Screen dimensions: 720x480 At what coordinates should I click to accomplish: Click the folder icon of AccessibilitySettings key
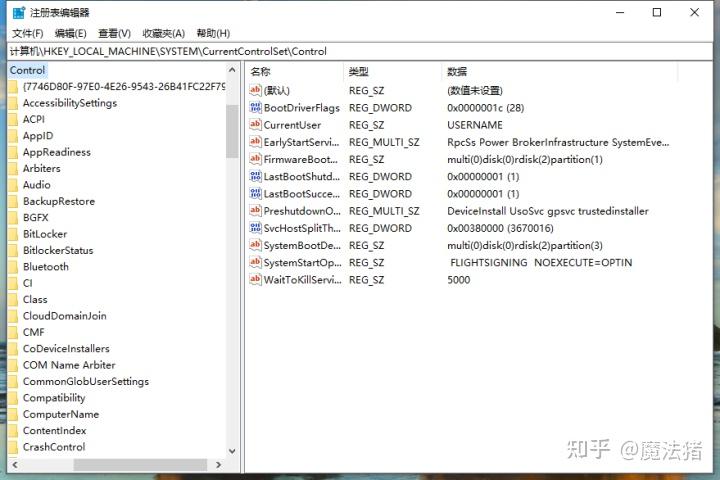click(13, 103)
